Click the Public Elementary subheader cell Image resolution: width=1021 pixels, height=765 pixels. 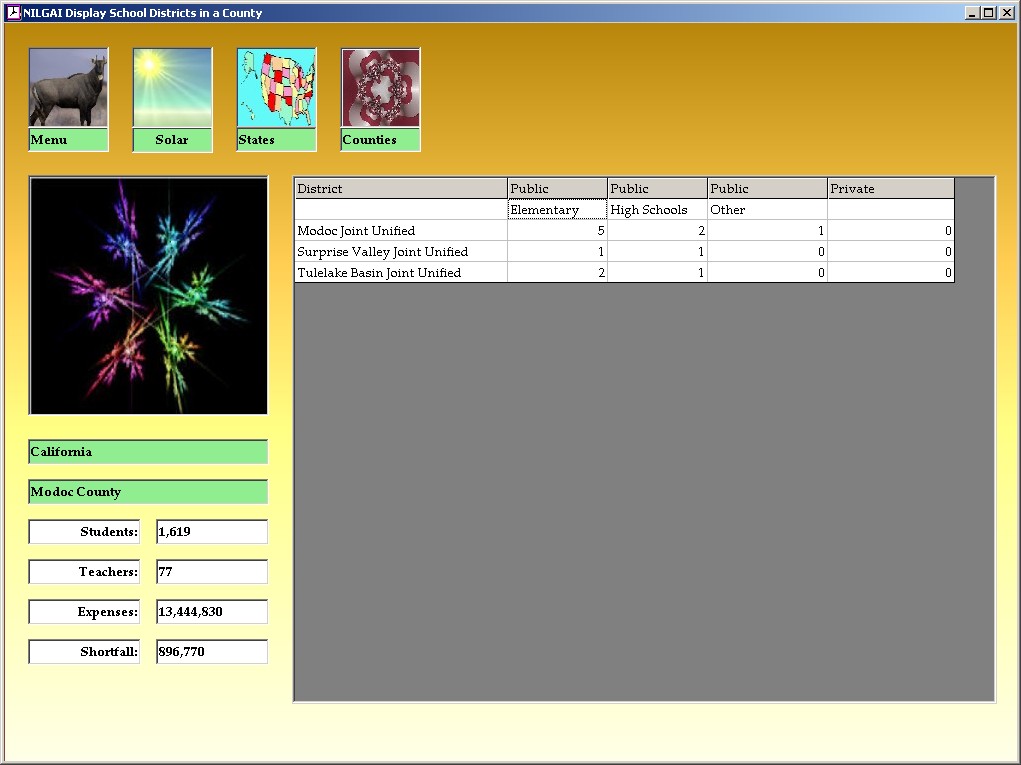click(557, 210)
